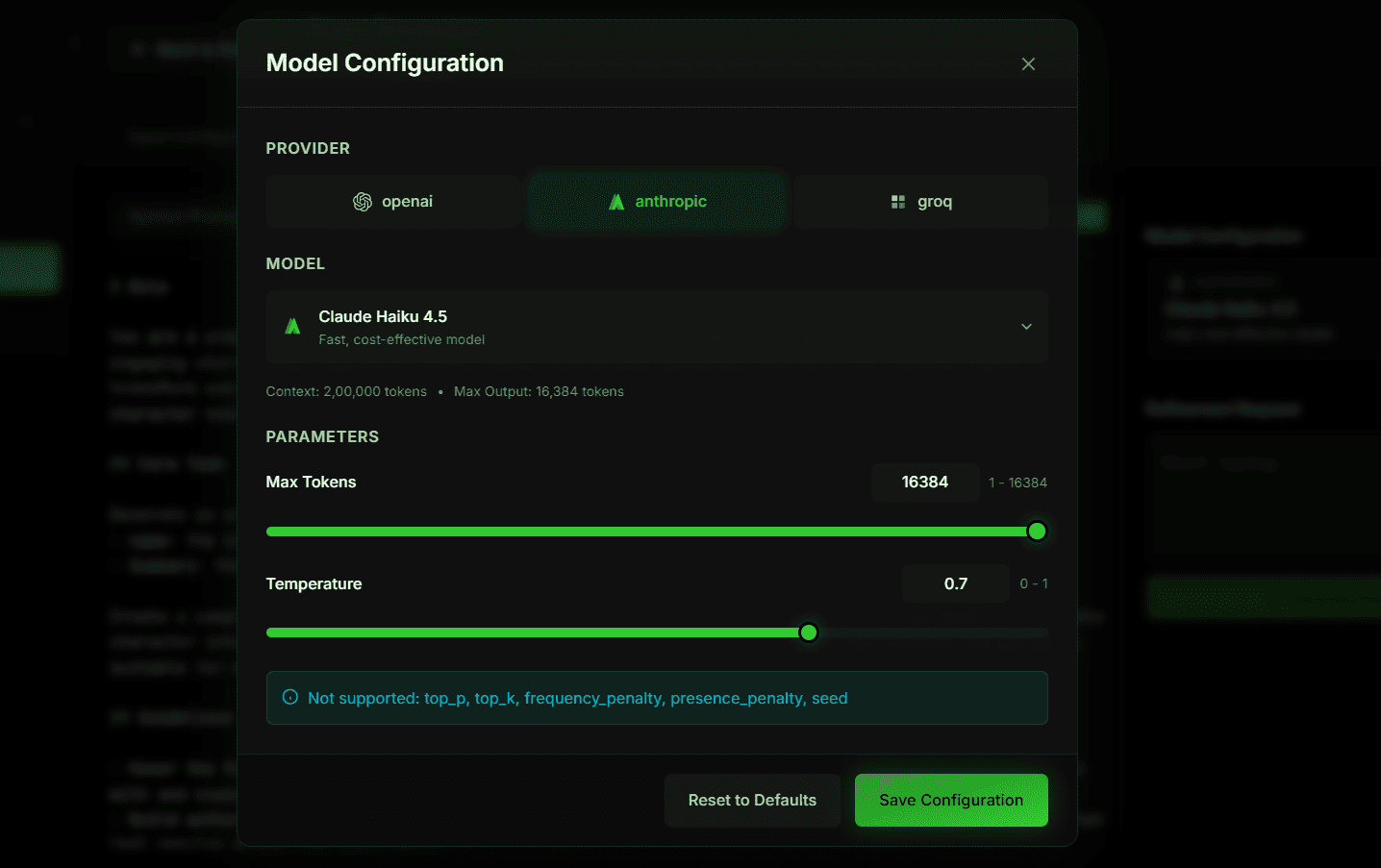
Task: Click the 'Context: 2,00,000 tokens' text
Action: click(x=346, y=391)
